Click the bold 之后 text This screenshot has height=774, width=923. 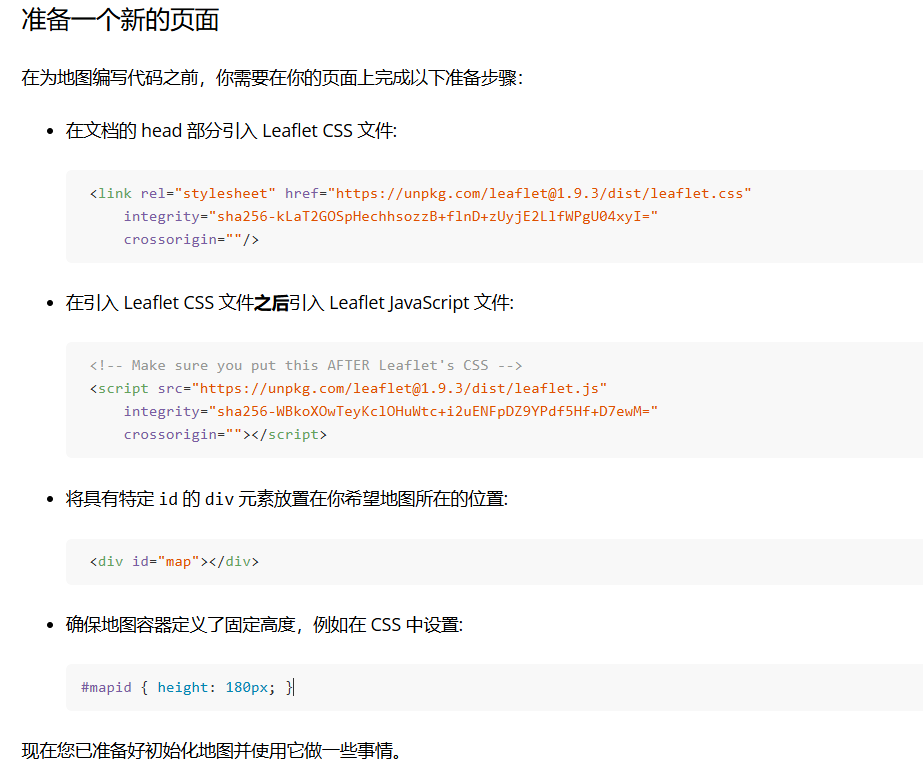click(271, 303)
